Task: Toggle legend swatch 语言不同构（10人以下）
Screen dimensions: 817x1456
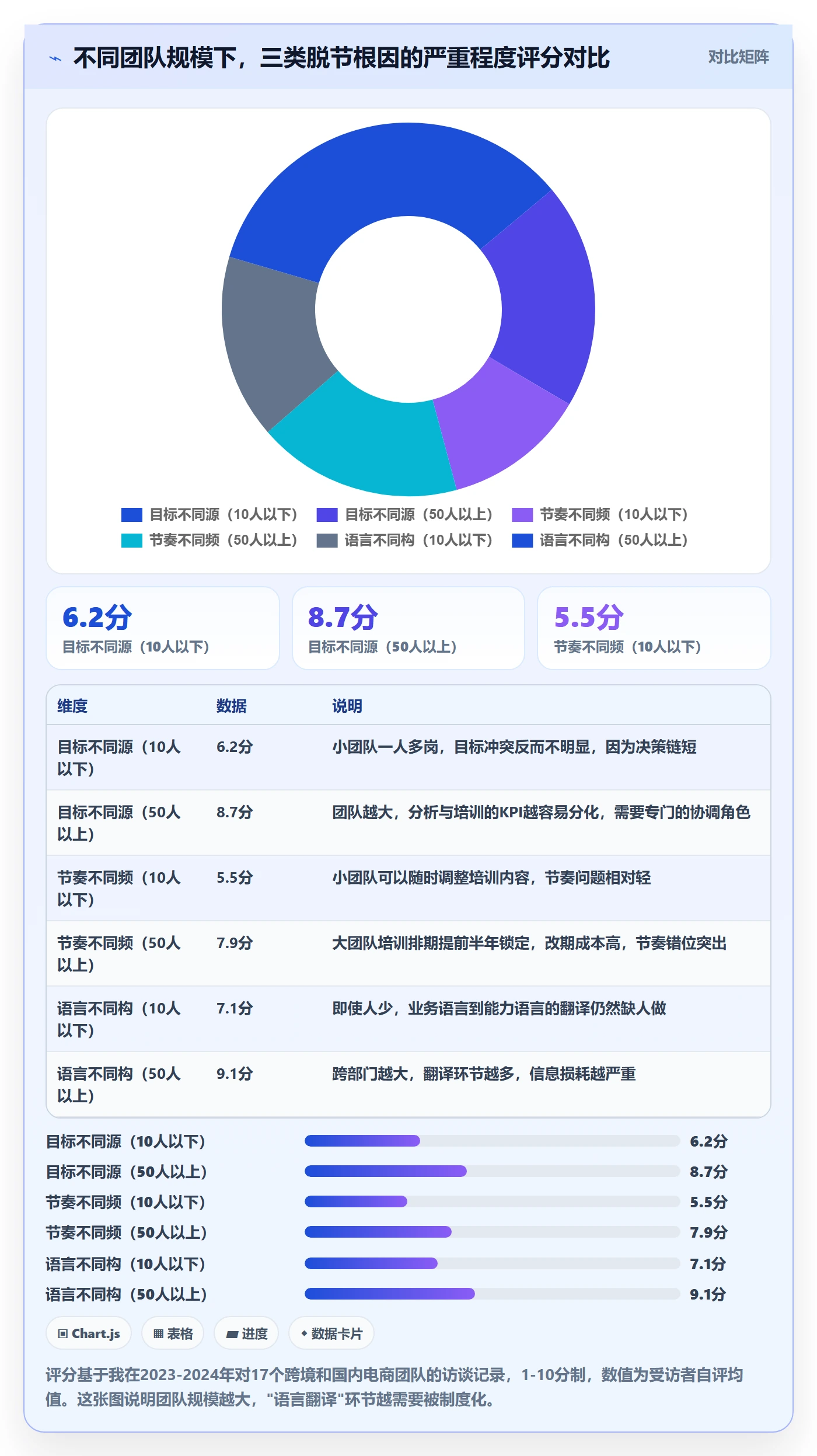Action: click(327, 541)
